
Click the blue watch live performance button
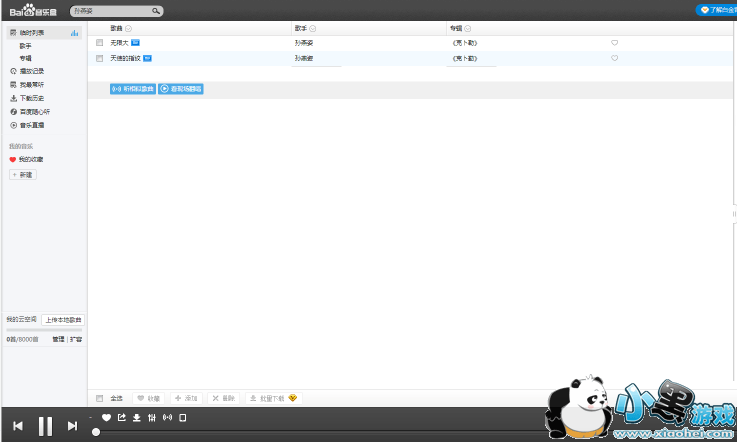click(x=181, y=89)
